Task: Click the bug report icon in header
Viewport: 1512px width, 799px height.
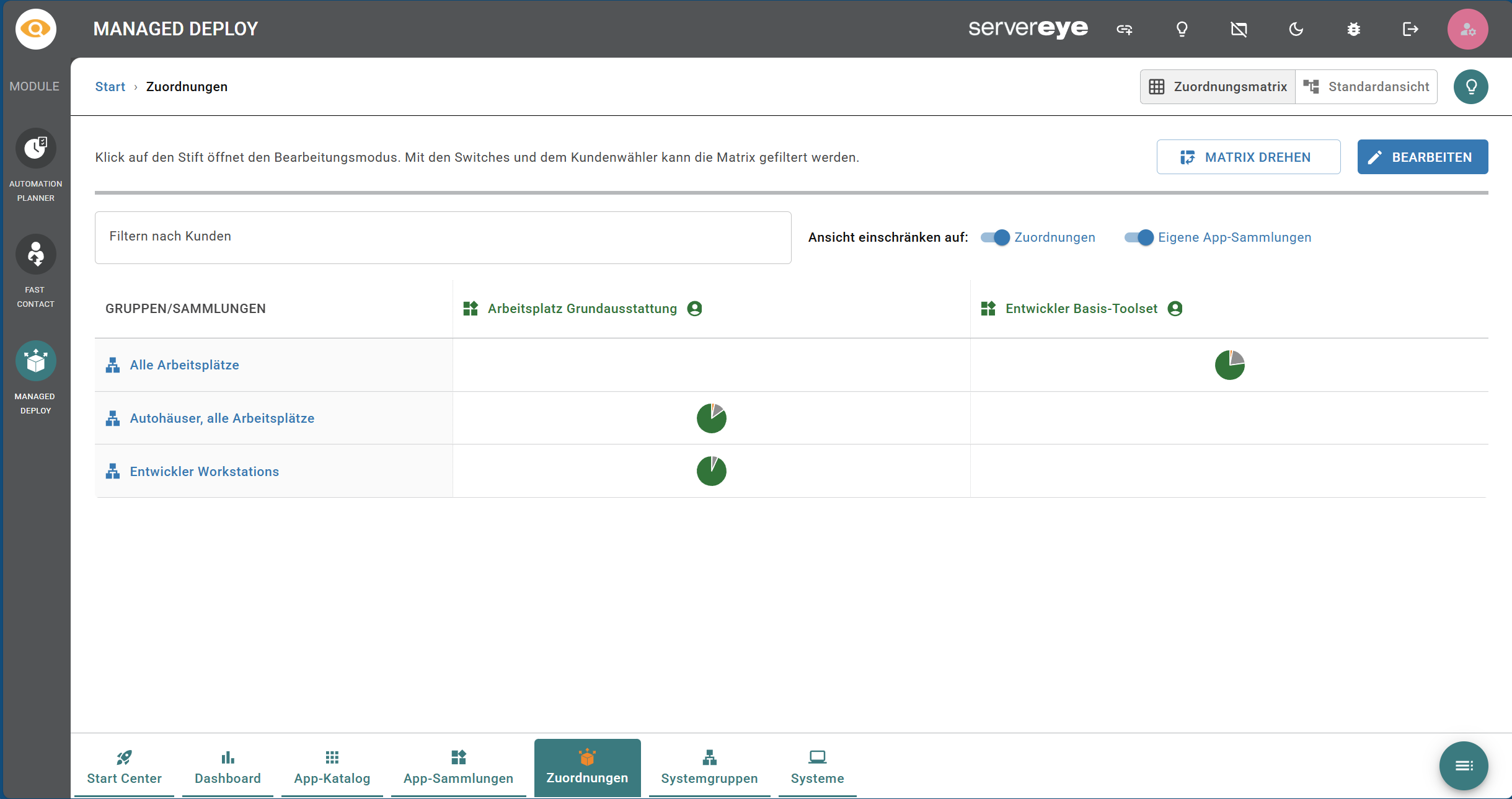Action: (1353, 29)
